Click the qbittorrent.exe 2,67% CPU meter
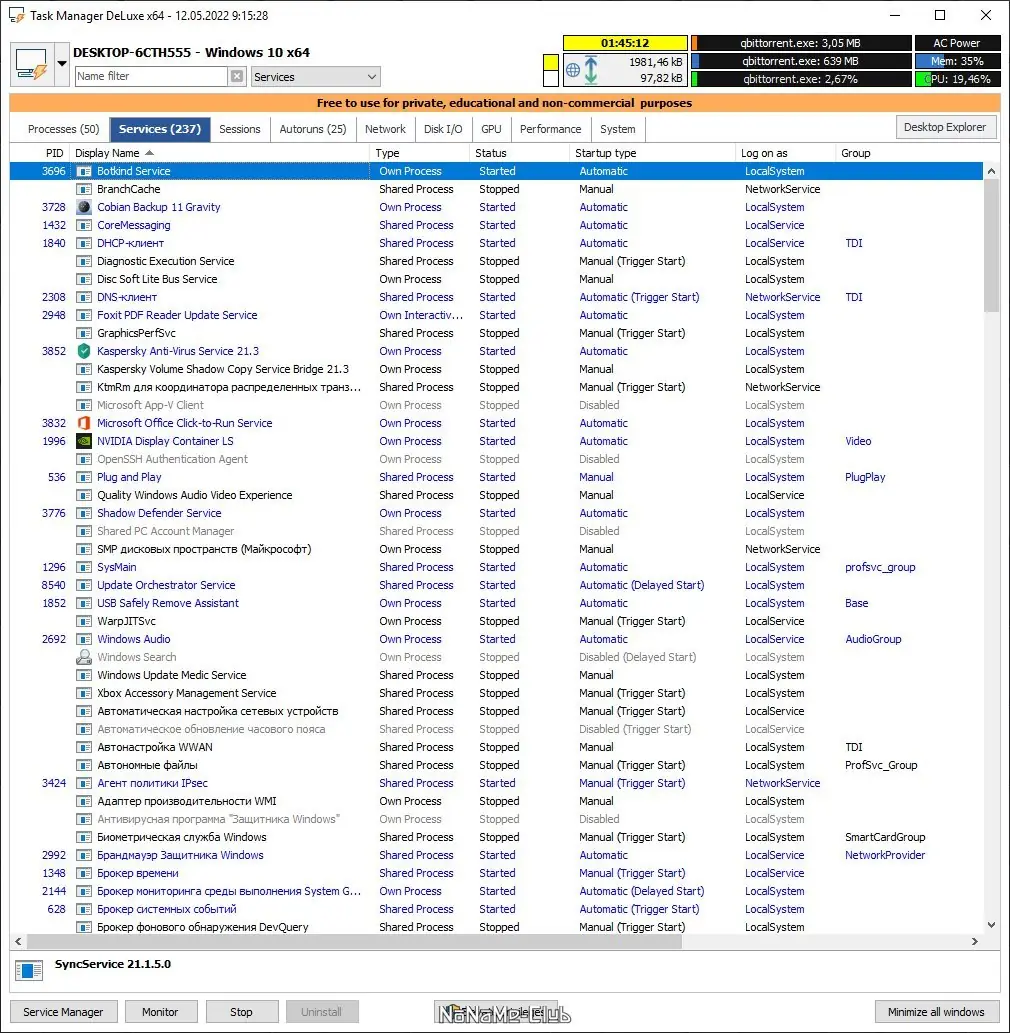 click(x=800, y=78)
